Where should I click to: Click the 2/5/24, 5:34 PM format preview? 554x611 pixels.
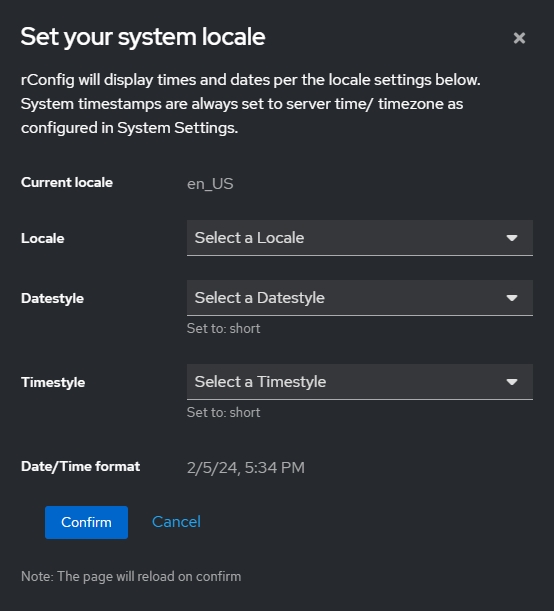coord(246,468)
